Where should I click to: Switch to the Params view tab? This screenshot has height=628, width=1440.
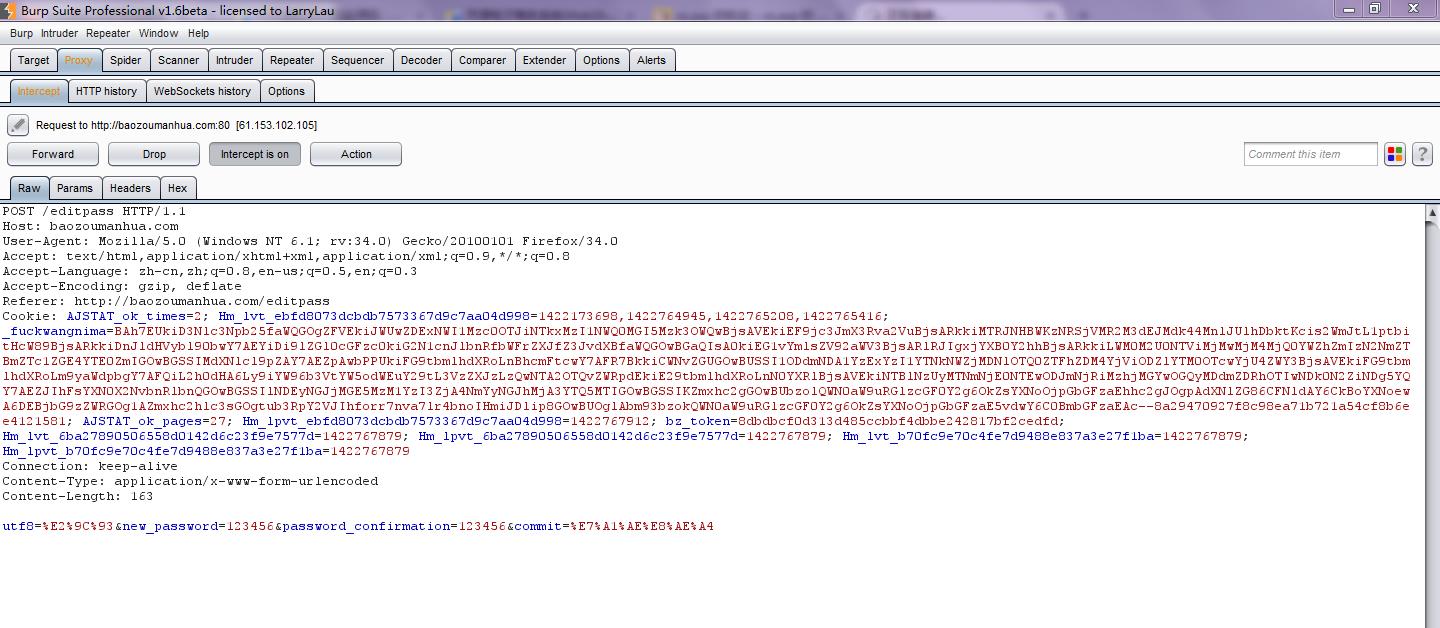point(75,188)
